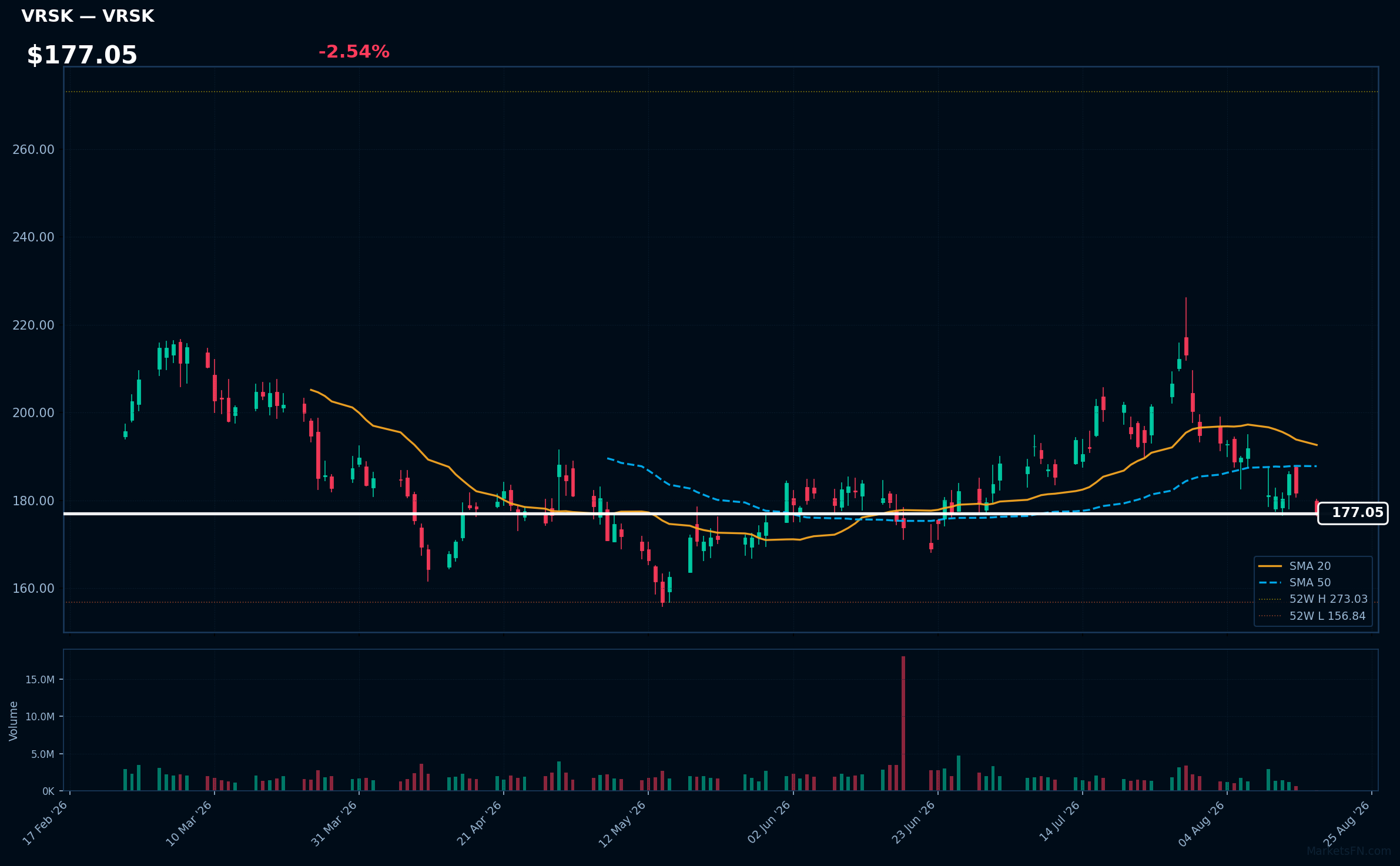Click the blue dashed SMA 50 legend sample

point(1270,582)
